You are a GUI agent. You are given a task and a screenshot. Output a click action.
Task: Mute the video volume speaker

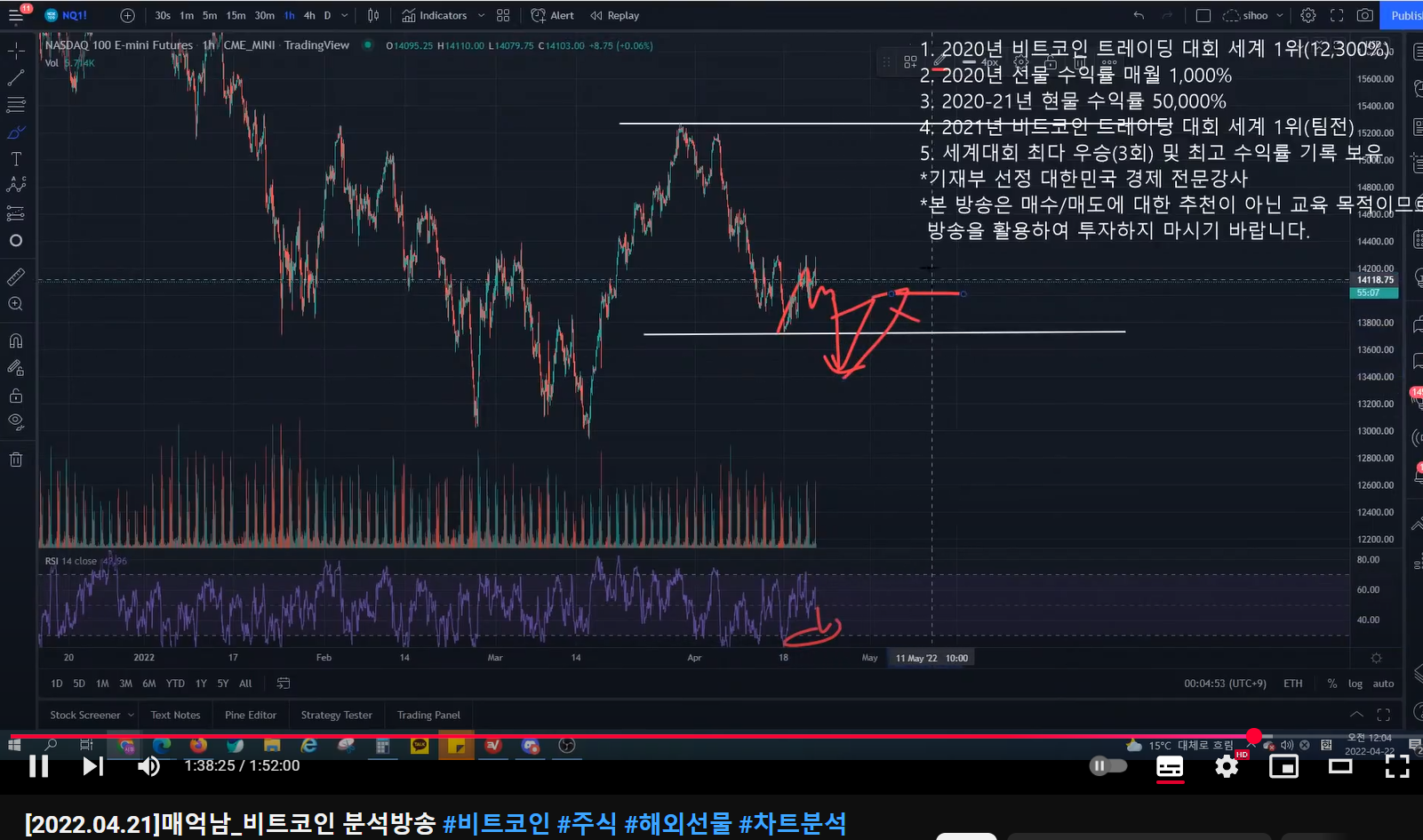tap(148, 766)
